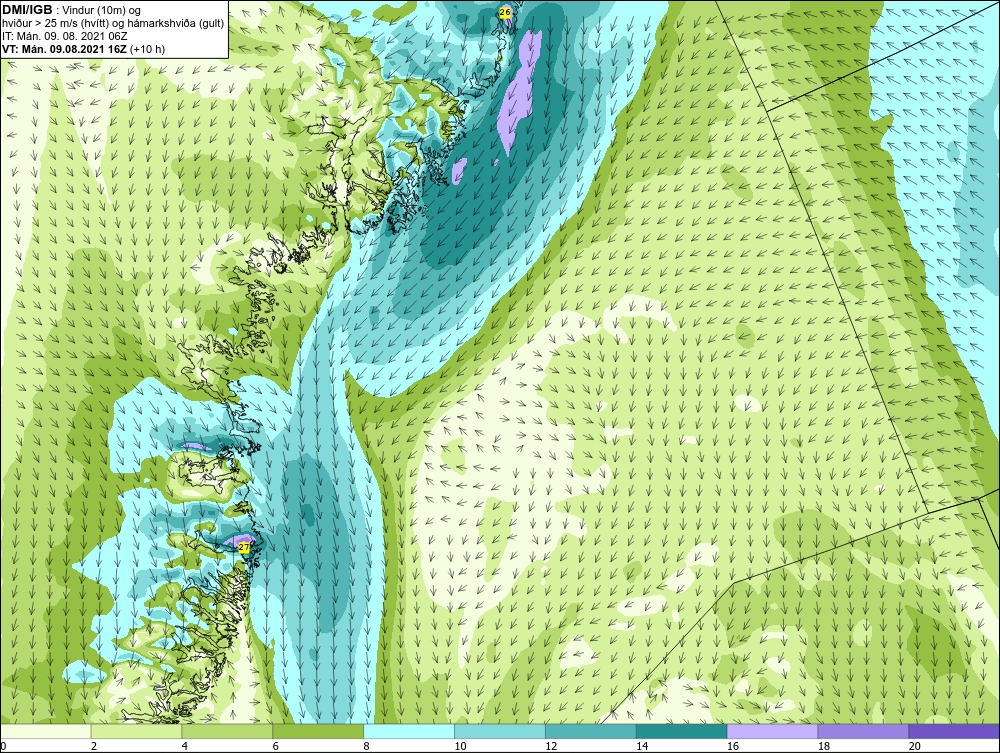This screenshot has height=753, width=1000.
Task: Click the yellow gust marker labeled 26
Action: (x=505, y=12)
